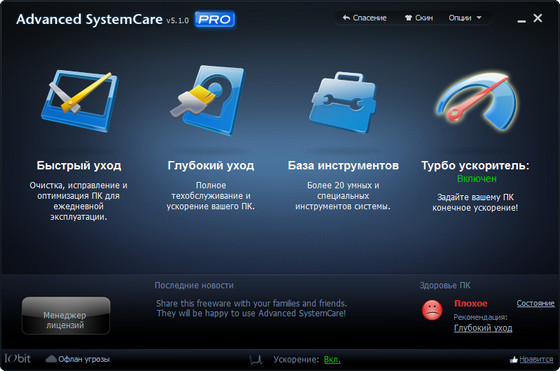This screenshot has width=560, height=371.
Task: Click the Turbo Boost speedometer icon
Action: tap(477, 102)
